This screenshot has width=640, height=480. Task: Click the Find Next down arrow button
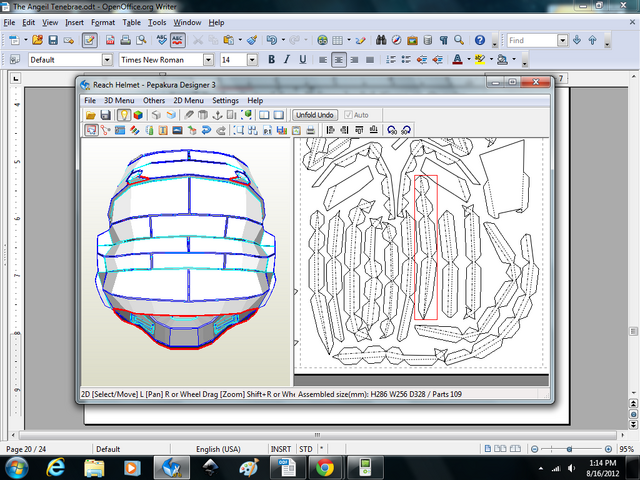tap(577, 40)
